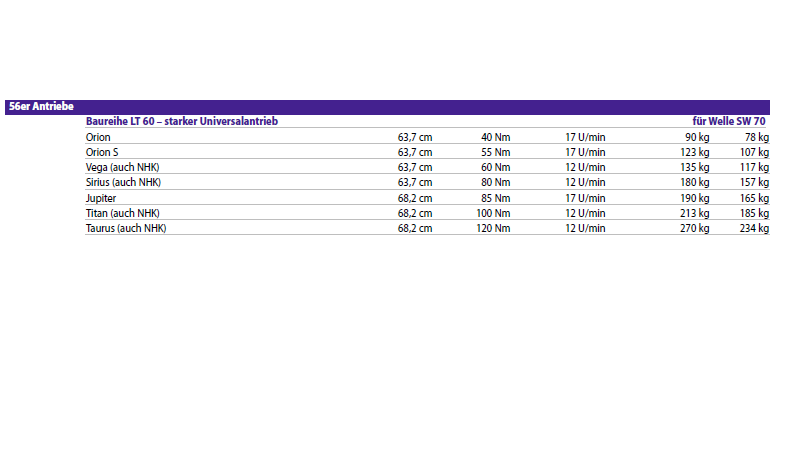Select the 'Orion S' row name
The height and width of the screenshot is (450, 792).
click(x=102, y=153)
